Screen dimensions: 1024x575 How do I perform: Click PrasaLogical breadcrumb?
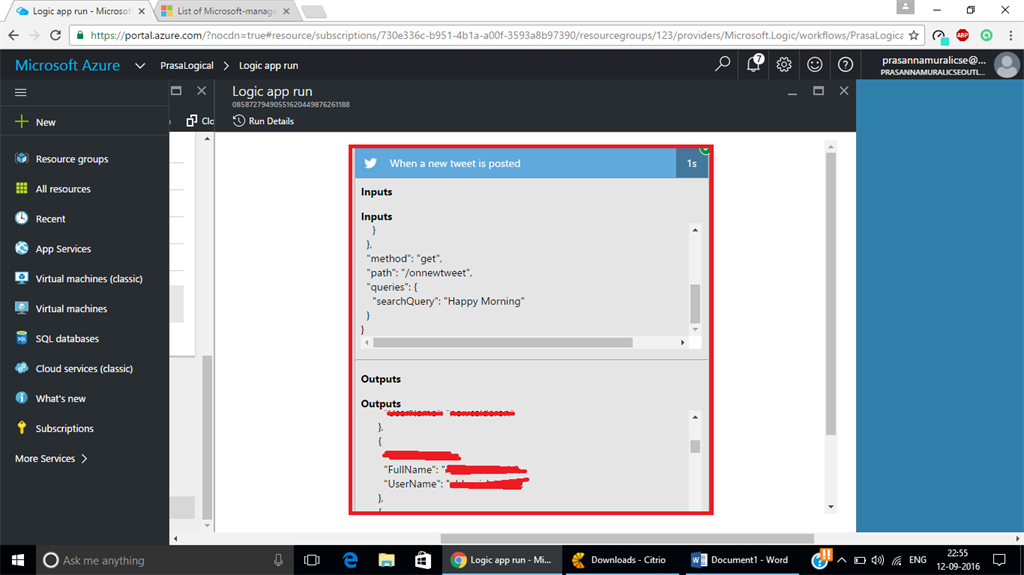point(187,65)
